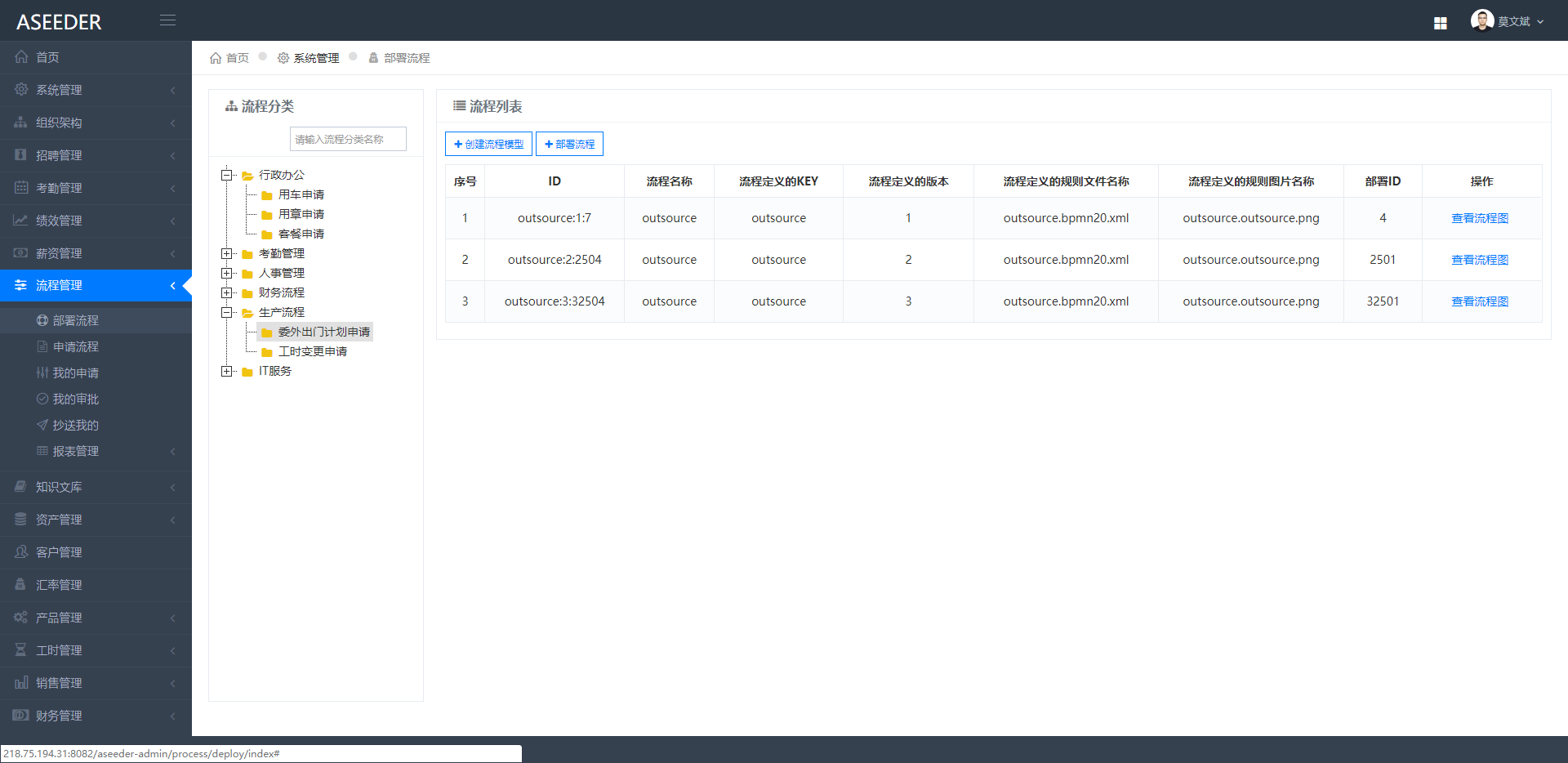Select the 用车申请 folder icon
This screenshot has height=763, width=1568.
coord(266,195)
